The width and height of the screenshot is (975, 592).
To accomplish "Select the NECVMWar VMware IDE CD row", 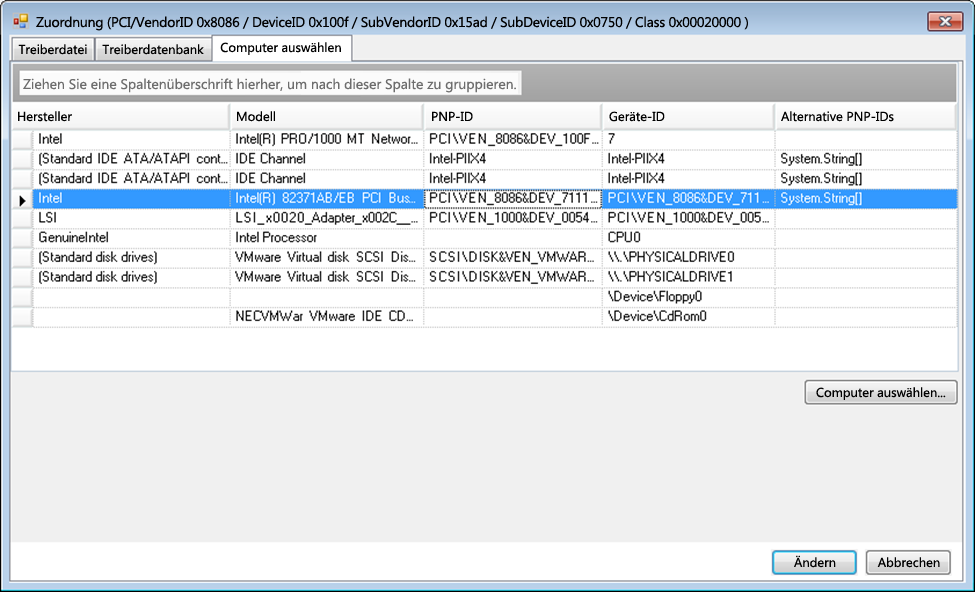I will pyautogui.click(x=329, y=316).
